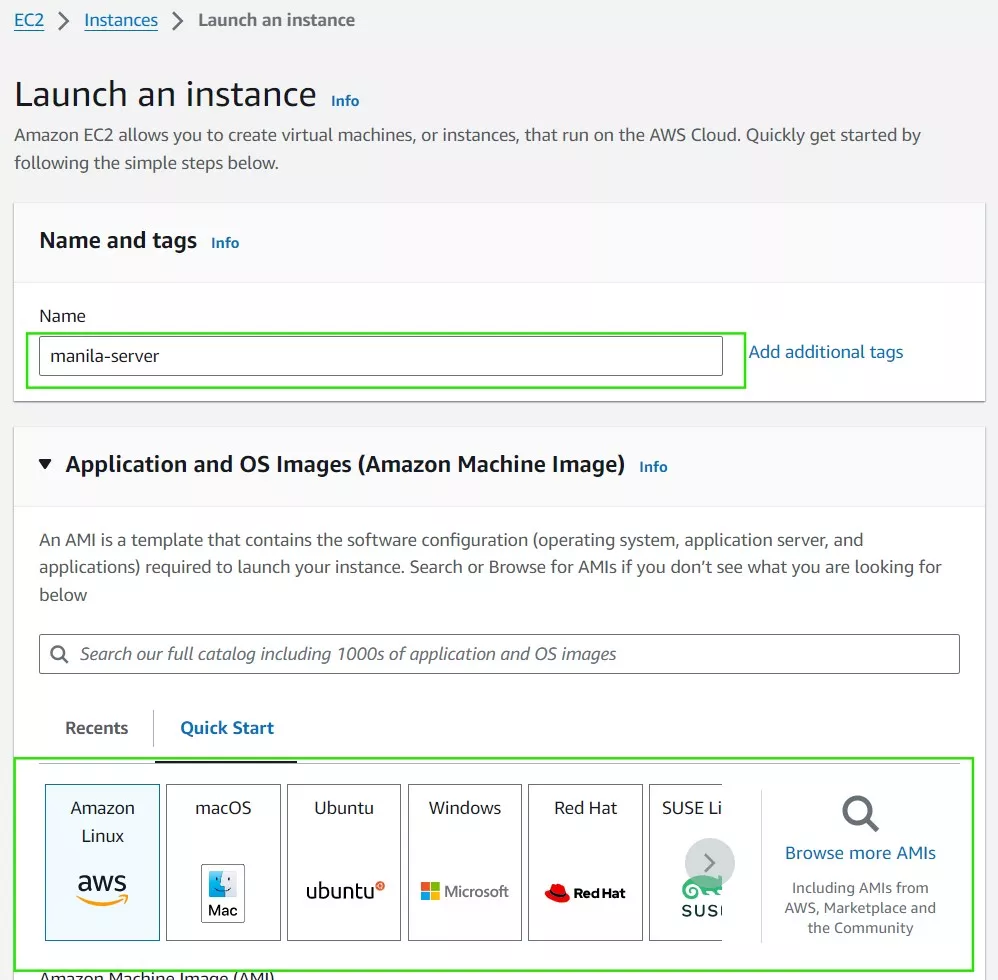Click the Browse more AMIs magnifier icon
998x980 pixels.
point(861,813)
